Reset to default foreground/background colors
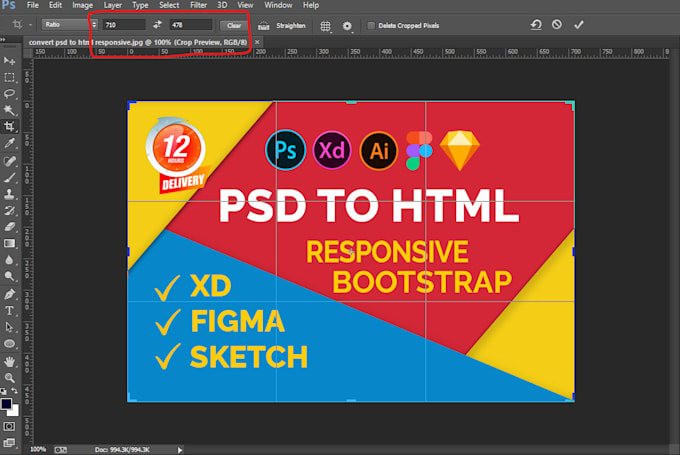 click(x=3, y=391)
